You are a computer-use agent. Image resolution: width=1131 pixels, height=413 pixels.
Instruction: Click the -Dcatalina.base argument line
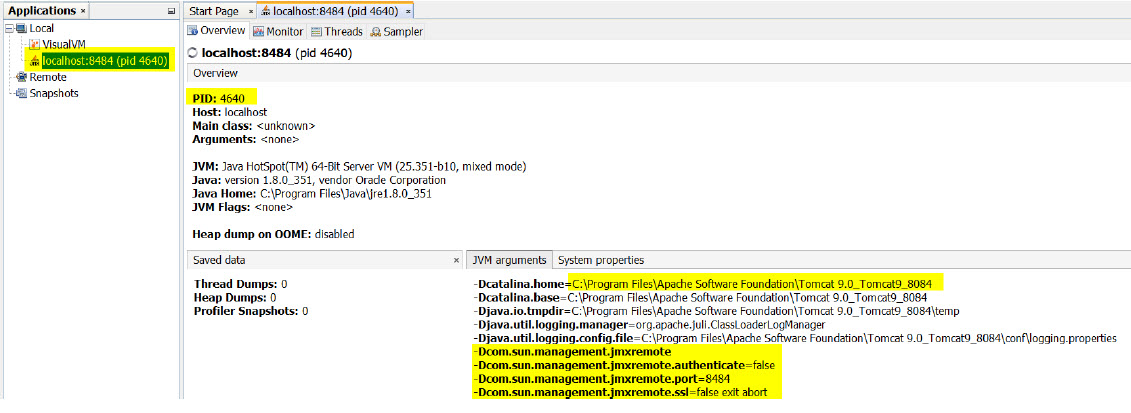[700, 298]
